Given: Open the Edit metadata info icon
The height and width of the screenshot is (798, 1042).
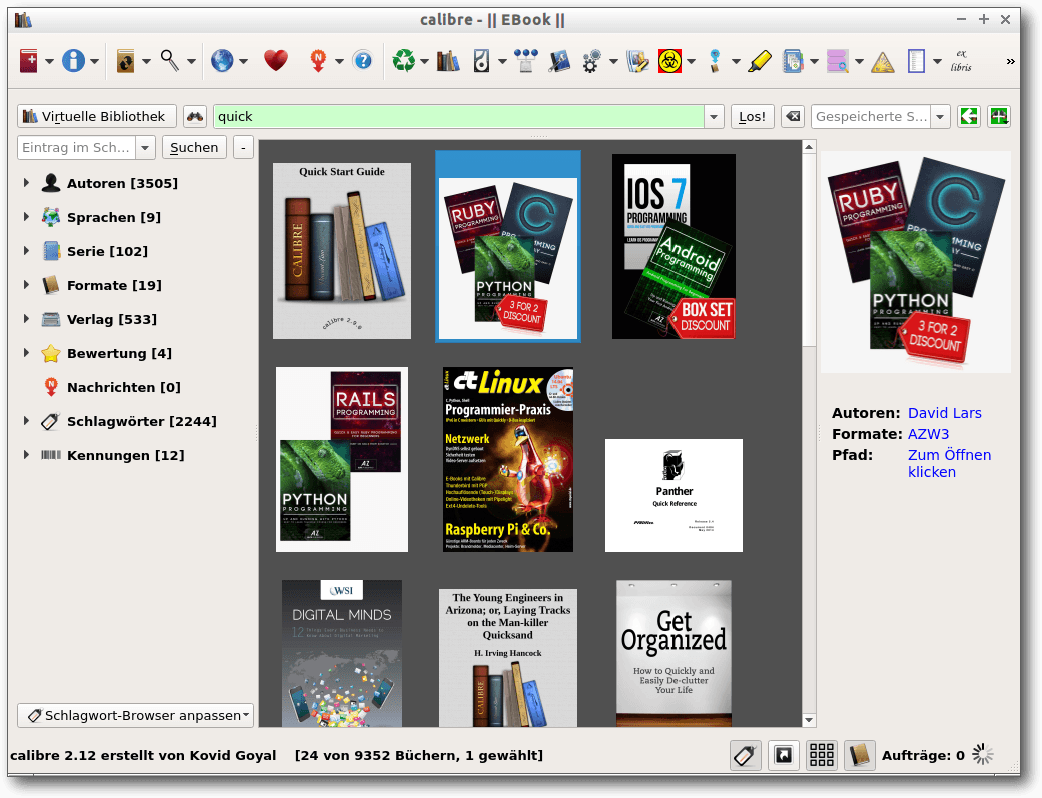Looking at the screenshot, I should 73,61.
